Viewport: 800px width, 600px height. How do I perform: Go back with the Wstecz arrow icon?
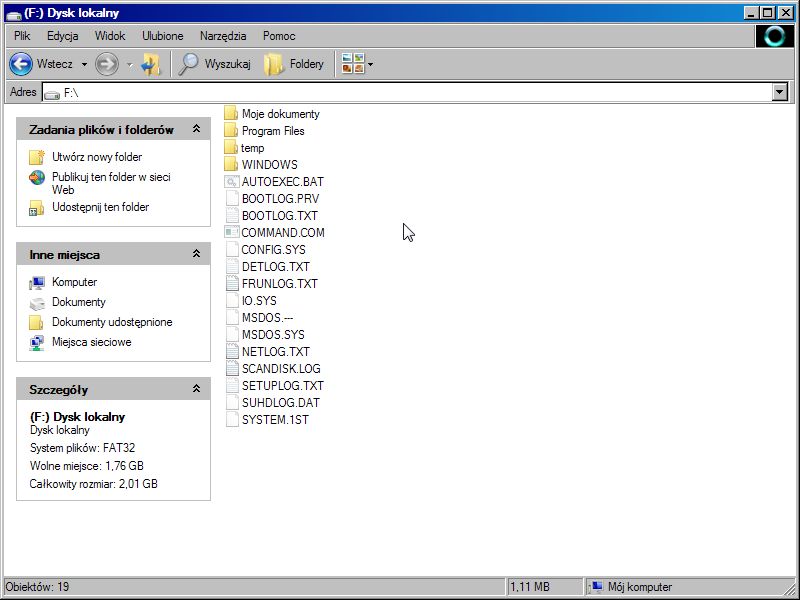[21, 64]
